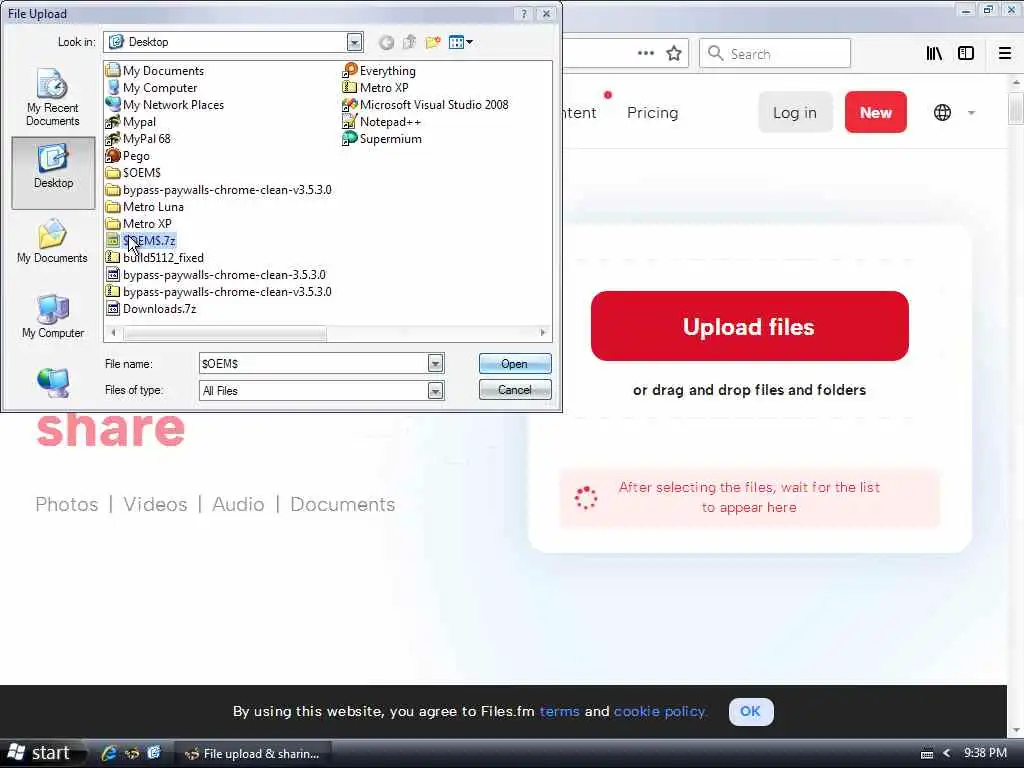Select My Computer in file list
Screen dimensions: 1024x768
[152, 88]
